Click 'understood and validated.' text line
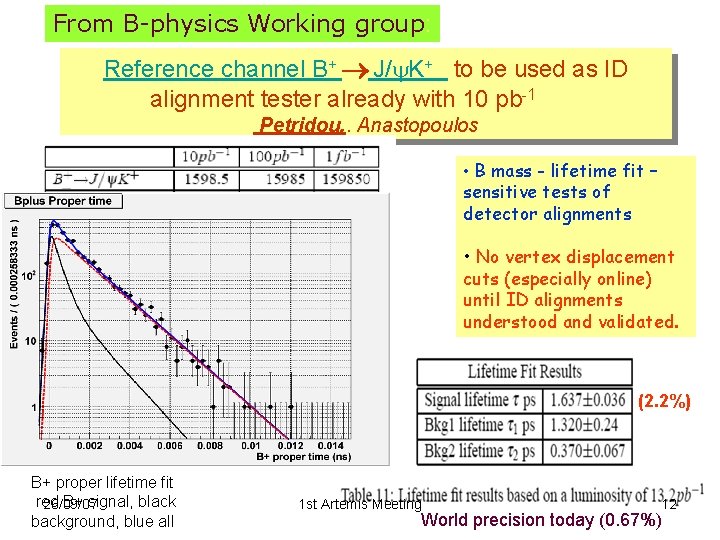 570,322
